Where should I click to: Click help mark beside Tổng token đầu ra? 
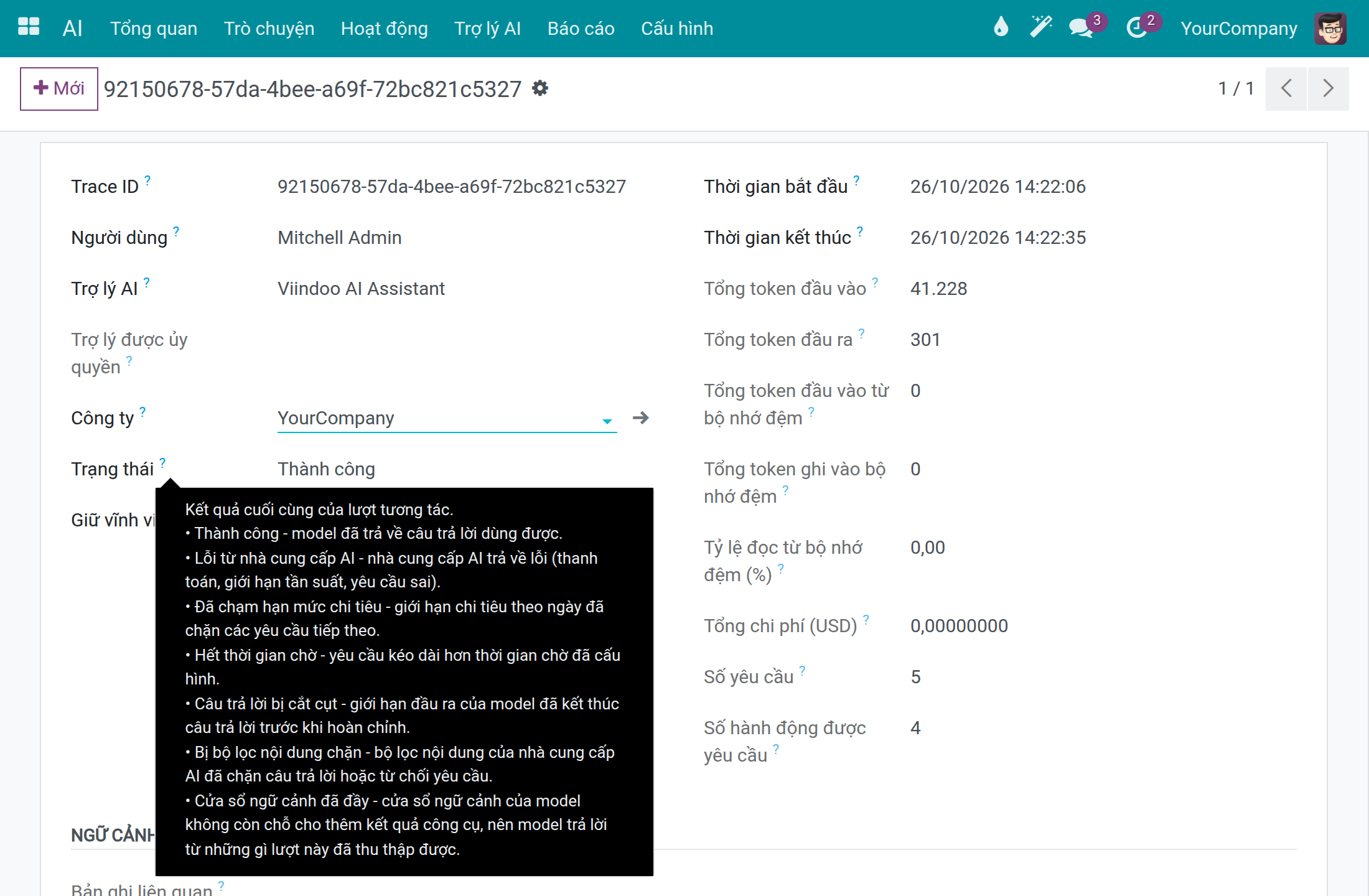pos(862,333)
